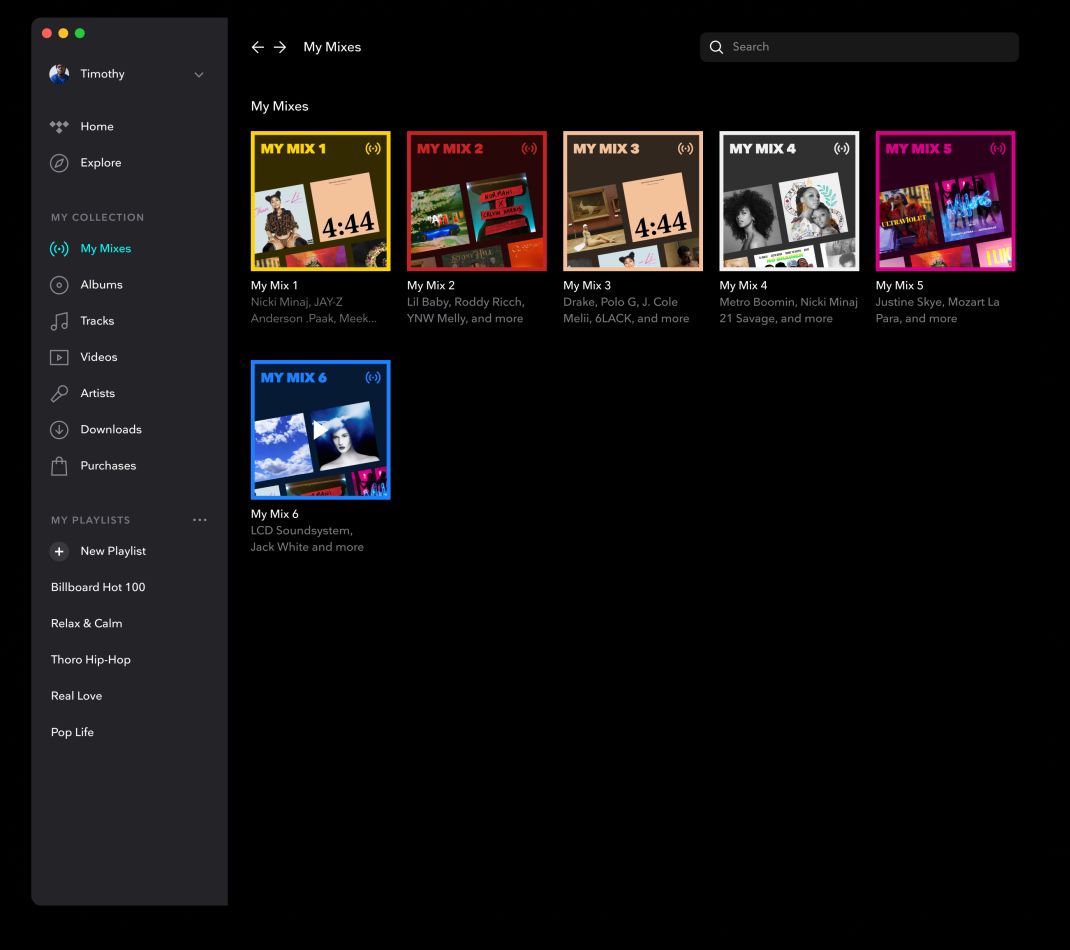Click 'Lil Baby, Roddy Ricch' artists text
1070x950 pixels.
(465, 302)
